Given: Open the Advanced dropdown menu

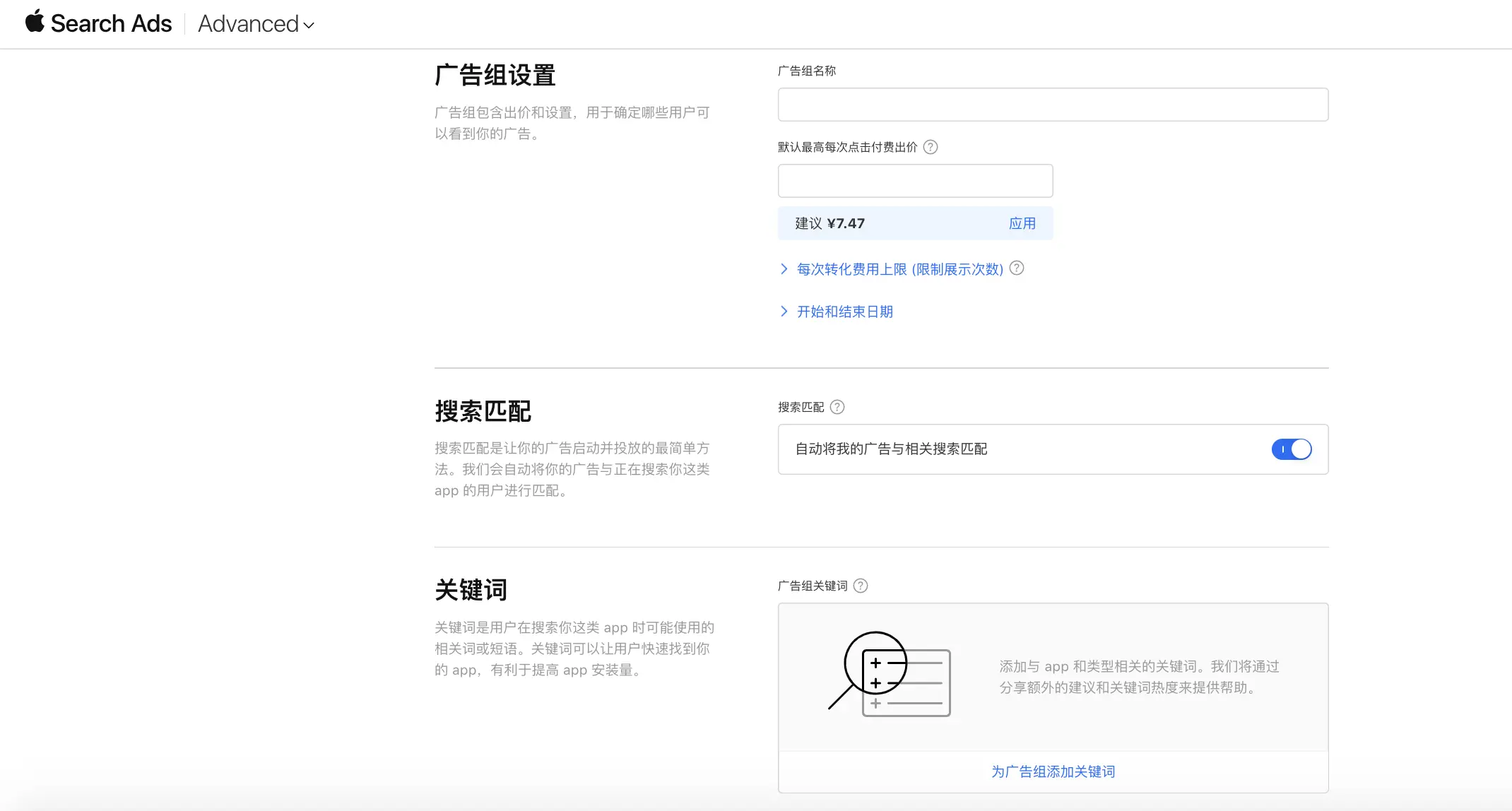Looking at the screenshot, I should click(256, 24).
